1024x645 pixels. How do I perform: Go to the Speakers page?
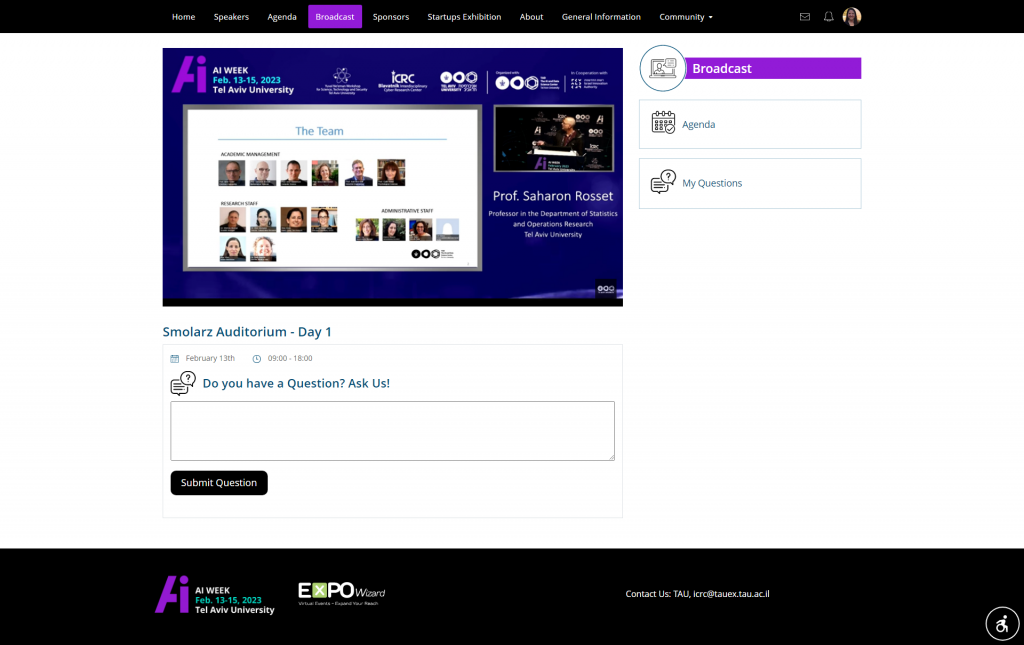231,17
